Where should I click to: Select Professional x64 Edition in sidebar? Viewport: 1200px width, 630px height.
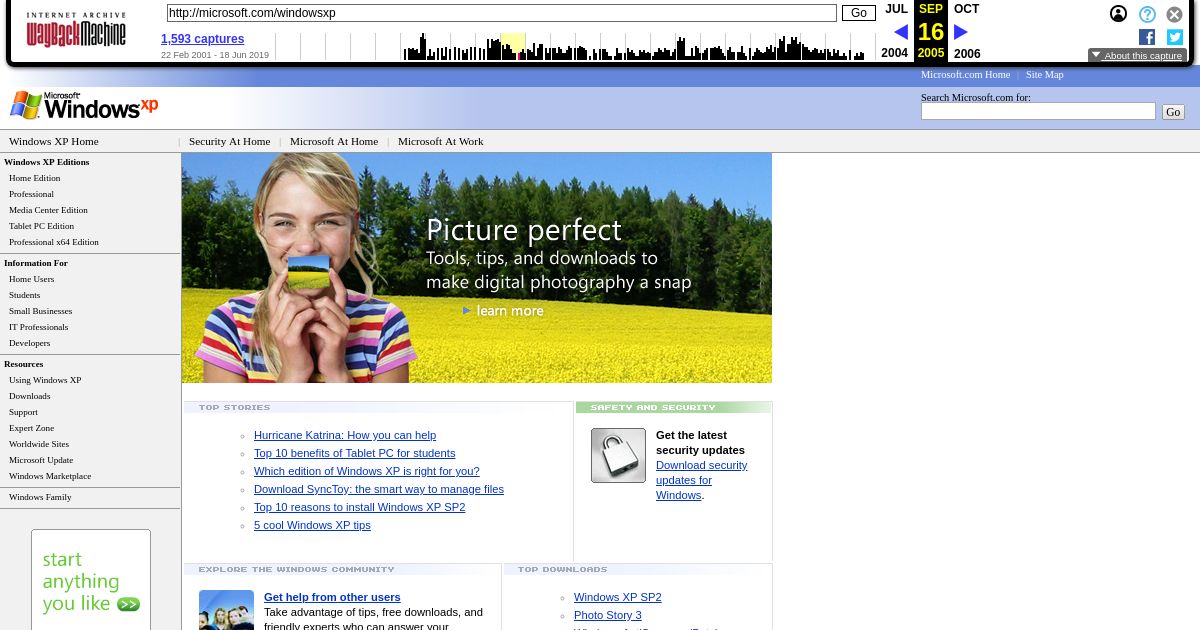click(x=54, y=242)
